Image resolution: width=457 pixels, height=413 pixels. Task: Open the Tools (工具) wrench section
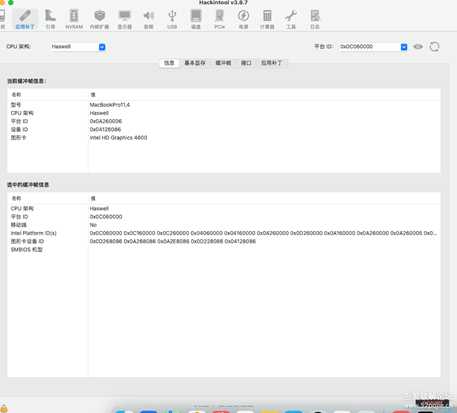click(291, 19)
